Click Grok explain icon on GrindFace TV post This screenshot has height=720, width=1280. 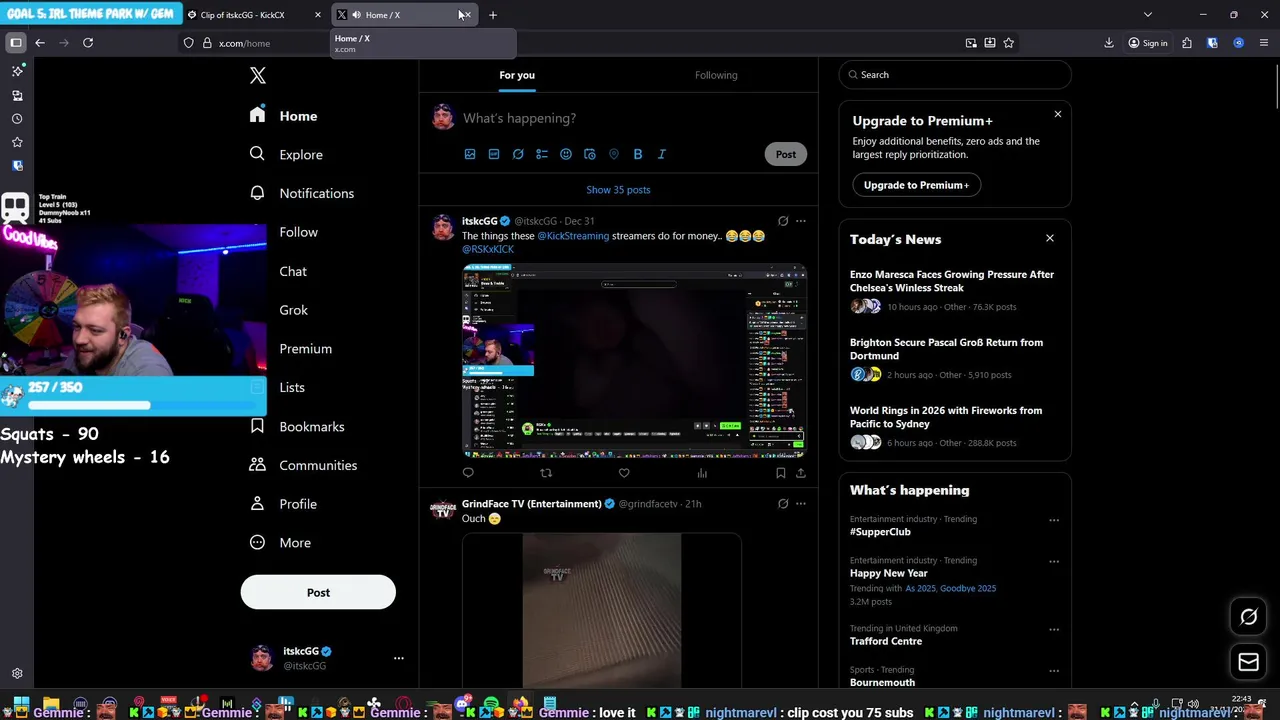click(783, 504)
